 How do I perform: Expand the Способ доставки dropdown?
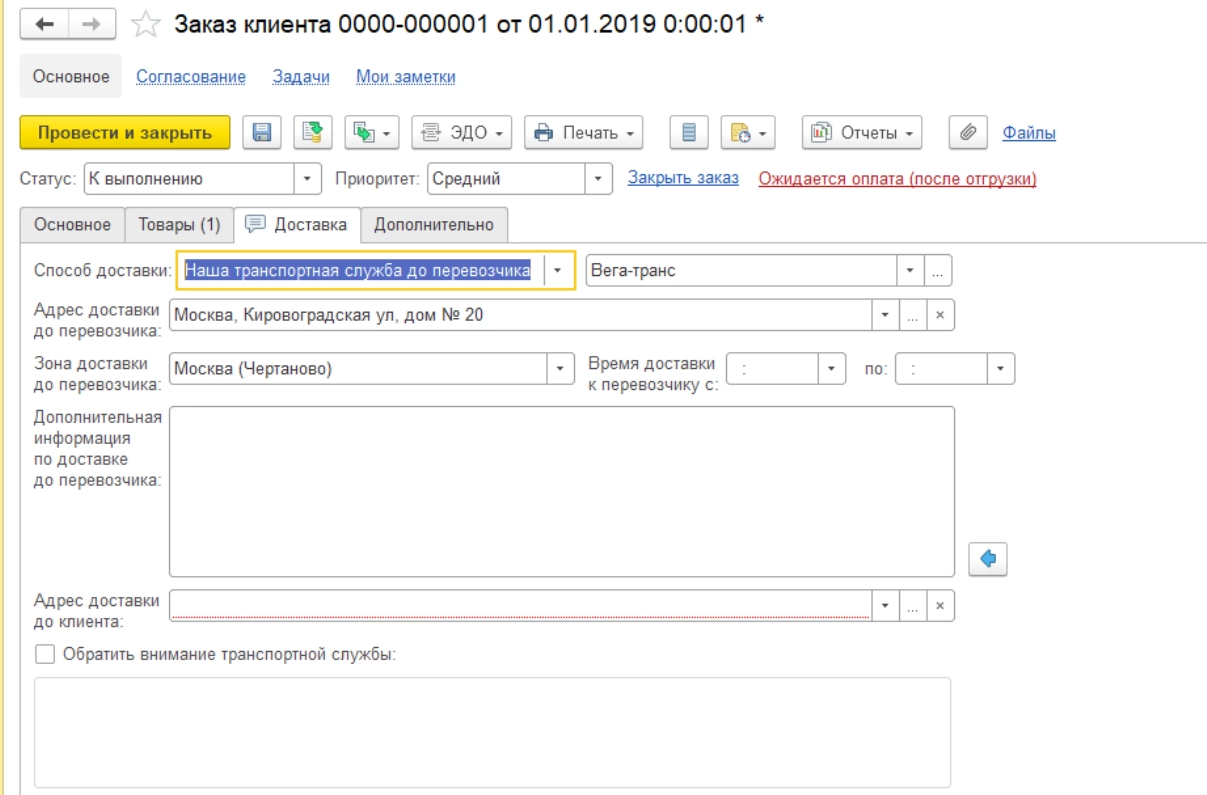coord(558,270)
